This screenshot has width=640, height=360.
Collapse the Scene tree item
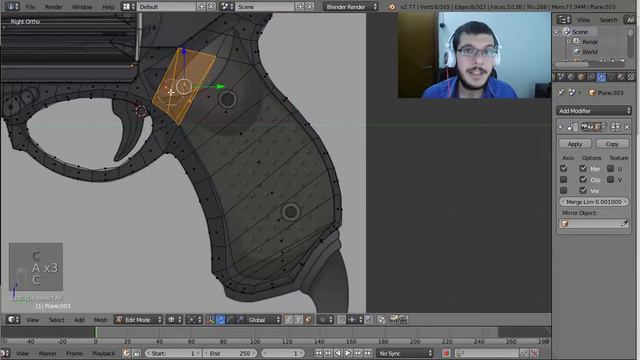click(x=557, y=31)
